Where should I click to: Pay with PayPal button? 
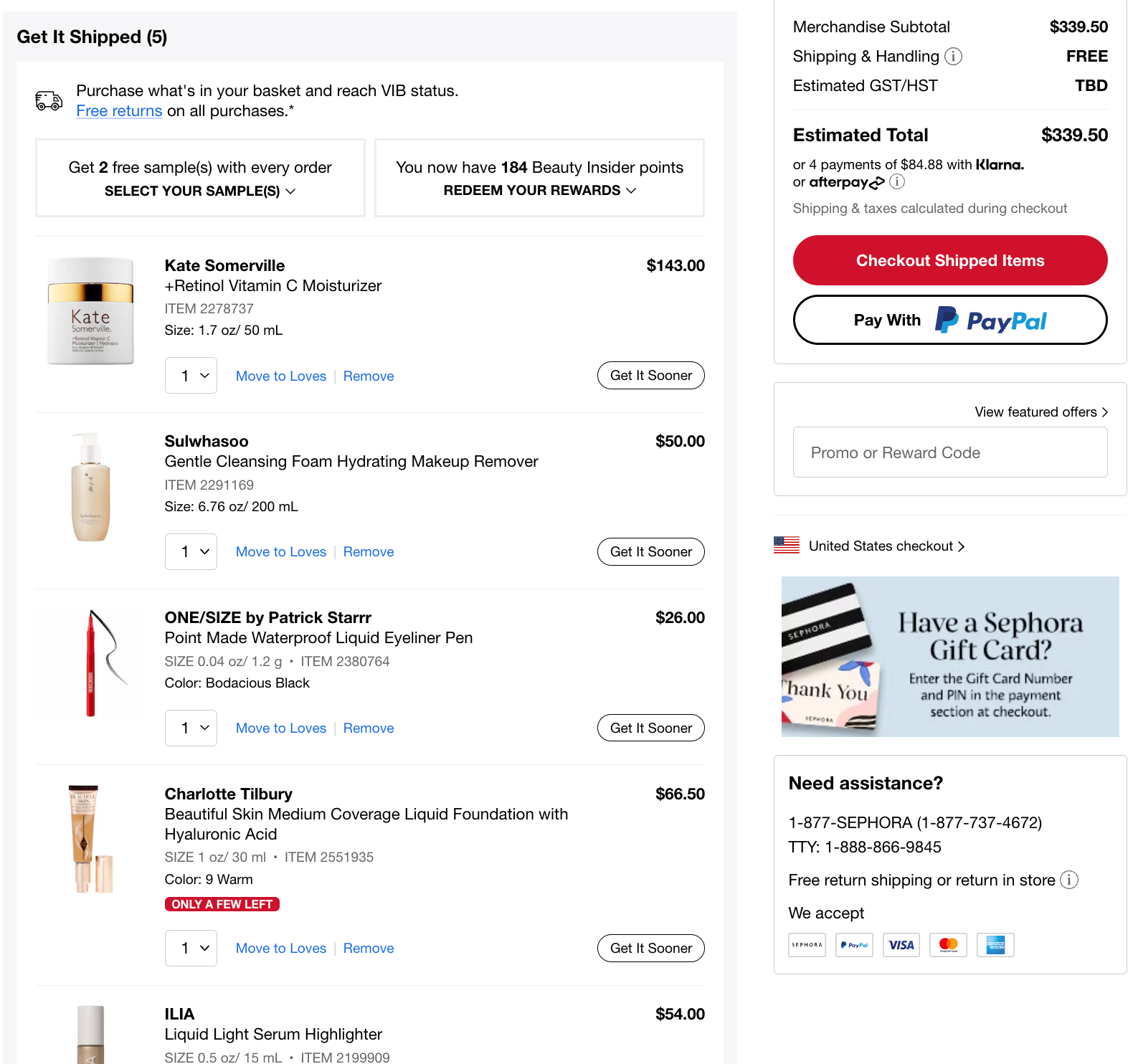[949, 320]
